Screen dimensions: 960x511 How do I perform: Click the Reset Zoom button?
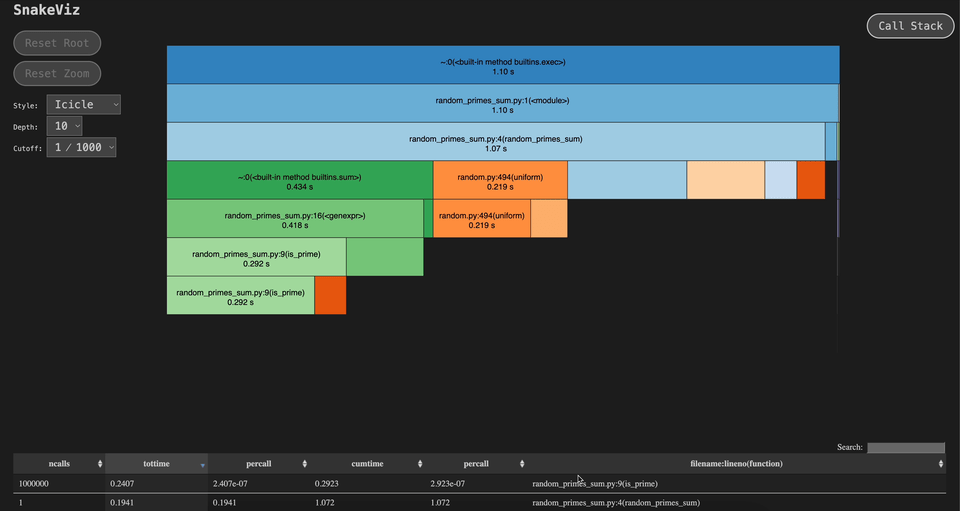(x=57, y=73)
